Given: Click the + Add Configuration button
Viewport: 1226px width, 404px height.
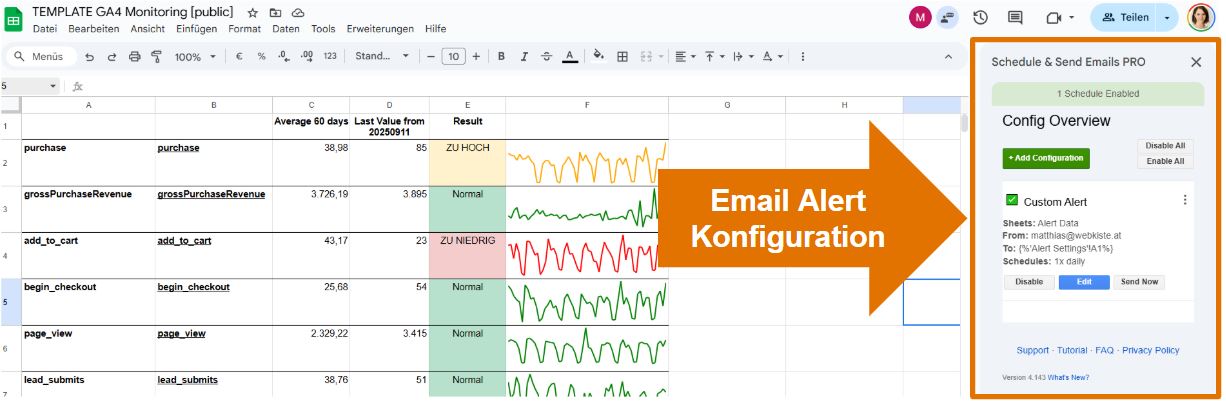Looking at the screenshot, I should 1046,158.
